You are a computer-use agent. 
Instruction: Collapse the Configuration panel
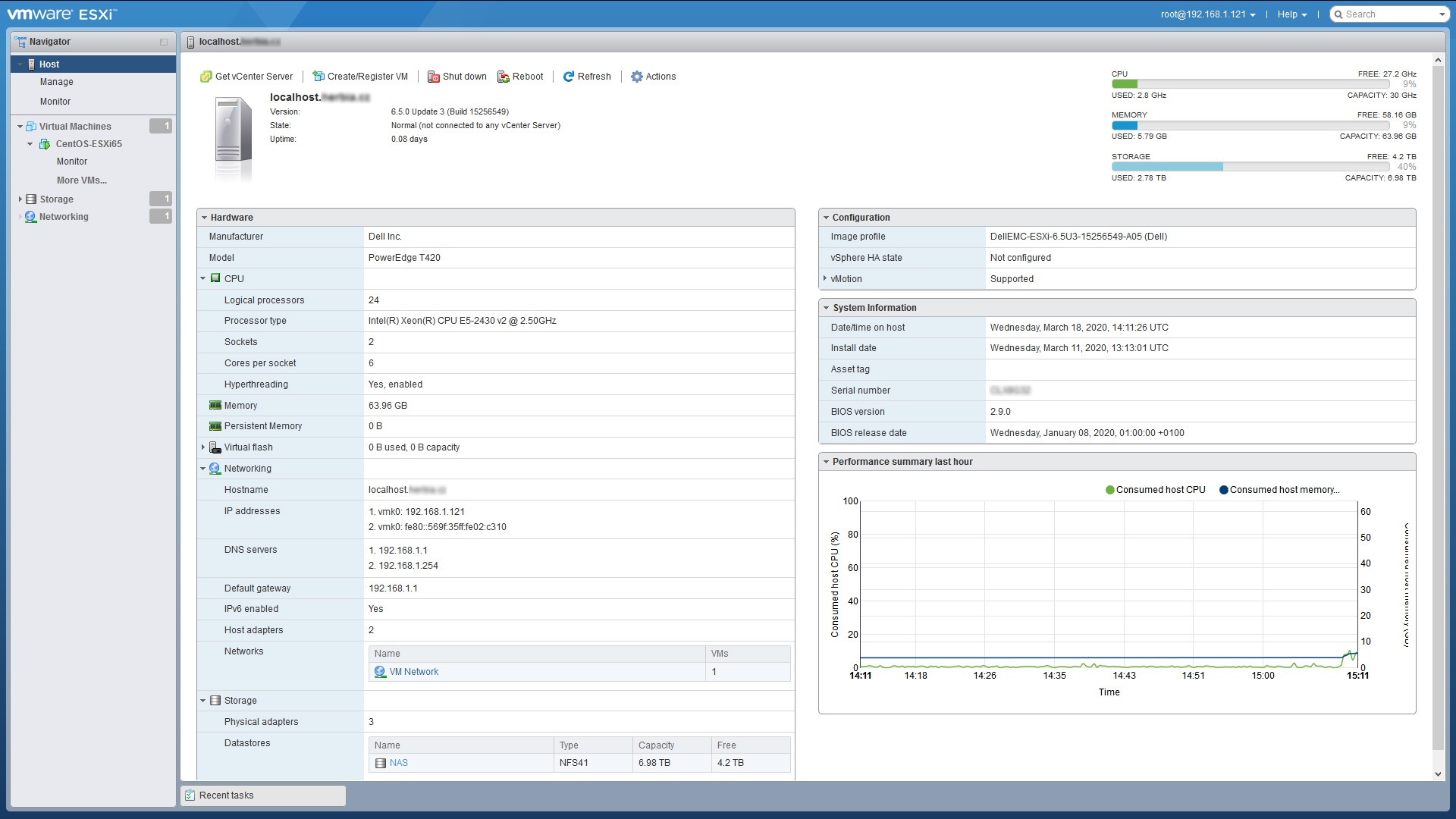click(x=827, y=218)
